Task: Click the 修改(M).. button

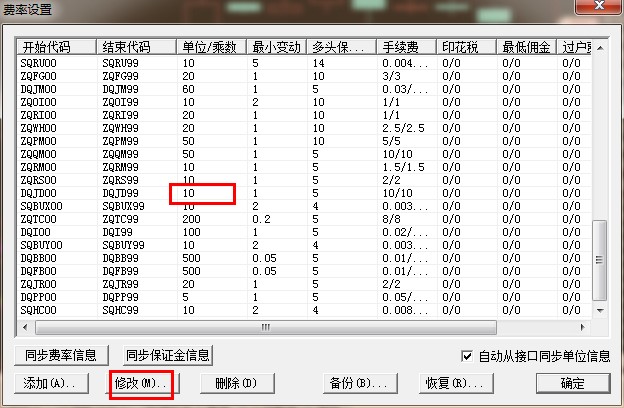Action: [x=144, y=383]
